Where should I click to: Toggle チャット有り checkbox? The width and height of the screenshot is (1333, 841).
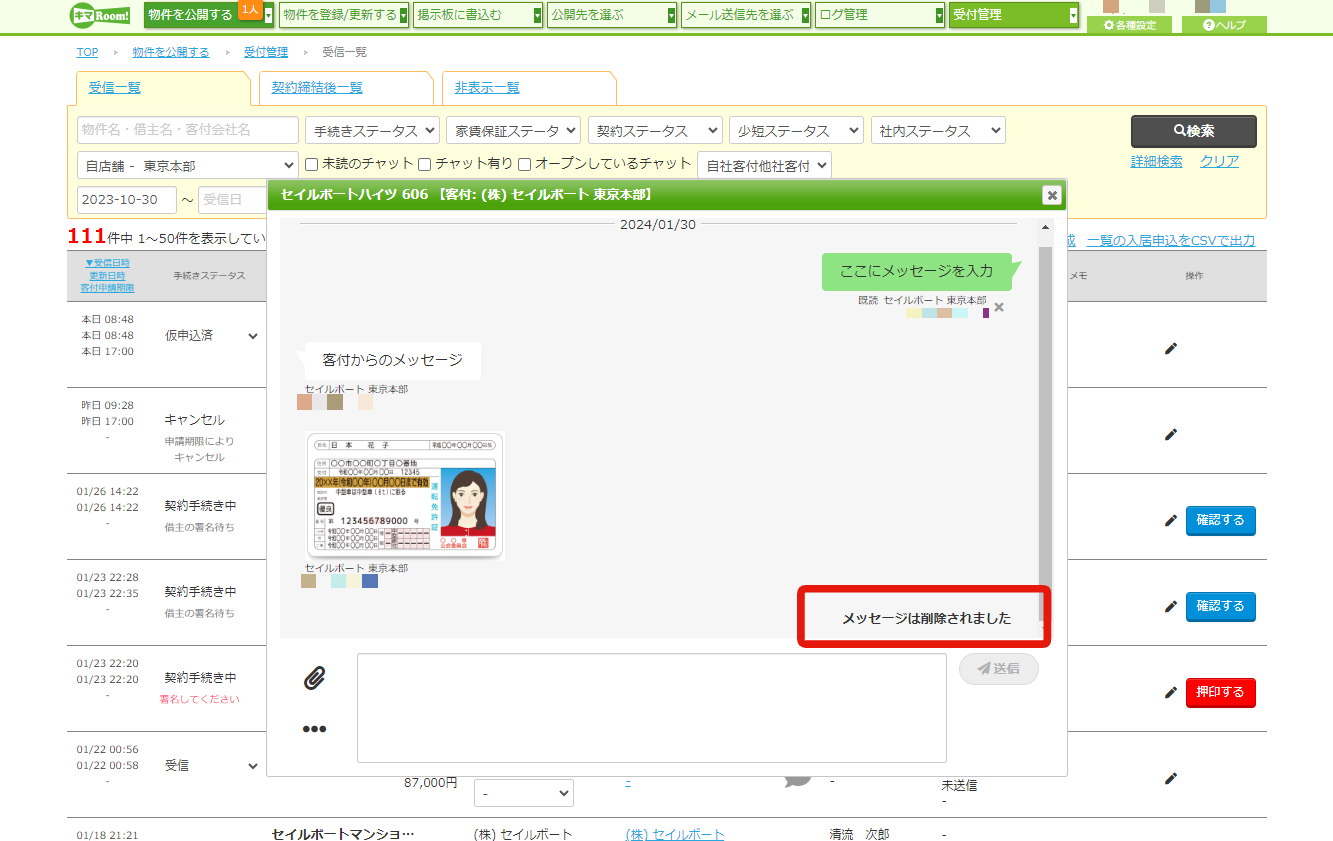(425, 164)
